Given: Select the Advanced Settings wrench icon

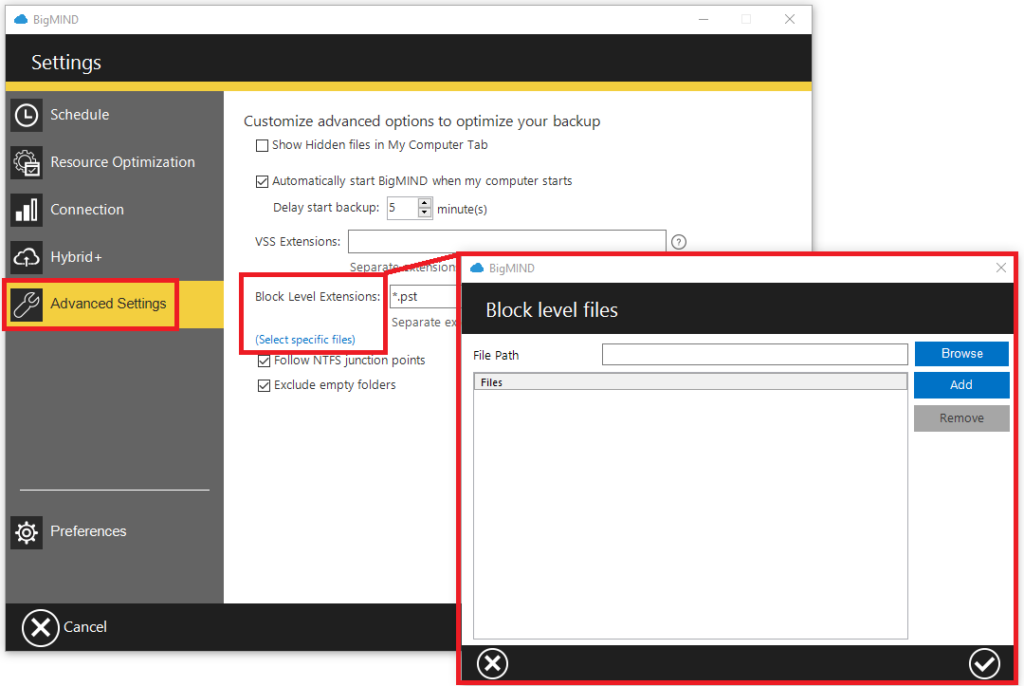Looking at the screenshot, I should tap(27, 304).
